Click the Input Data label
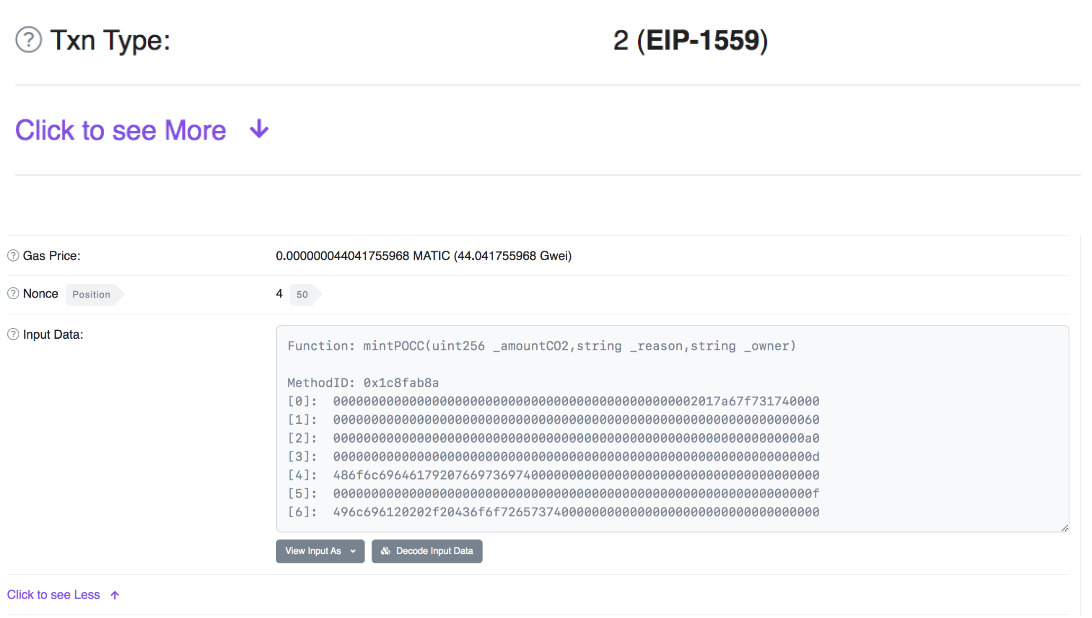1092x618 pixels. [53, 334]
